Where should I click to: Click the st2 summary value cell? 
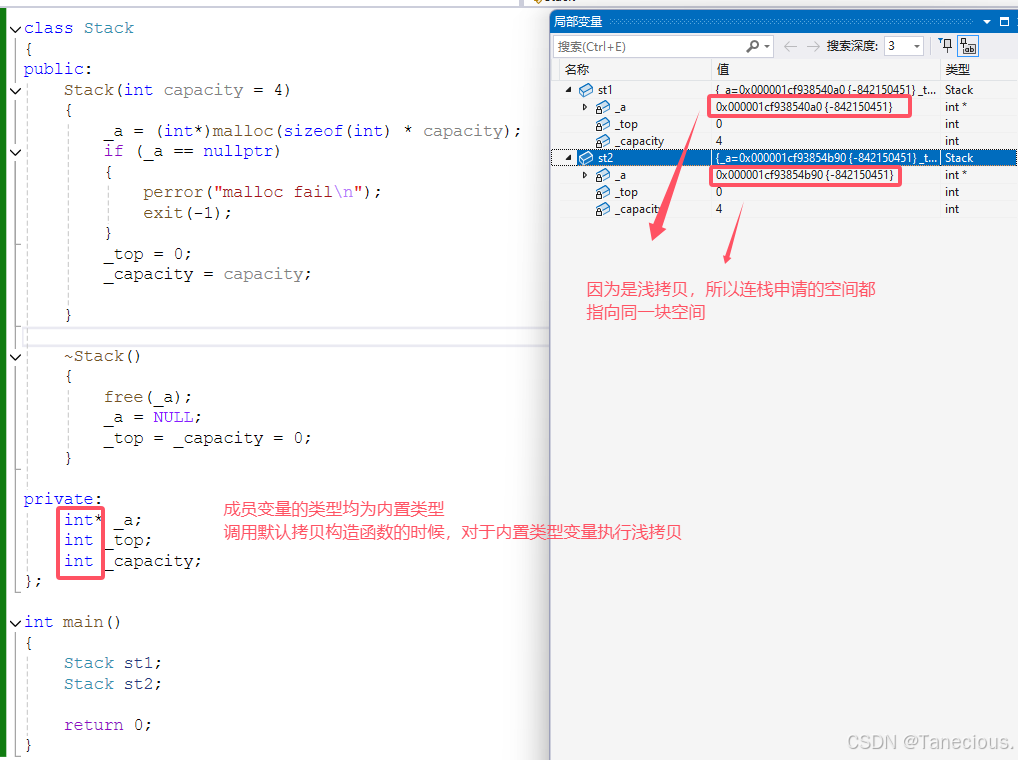point(825,158)
